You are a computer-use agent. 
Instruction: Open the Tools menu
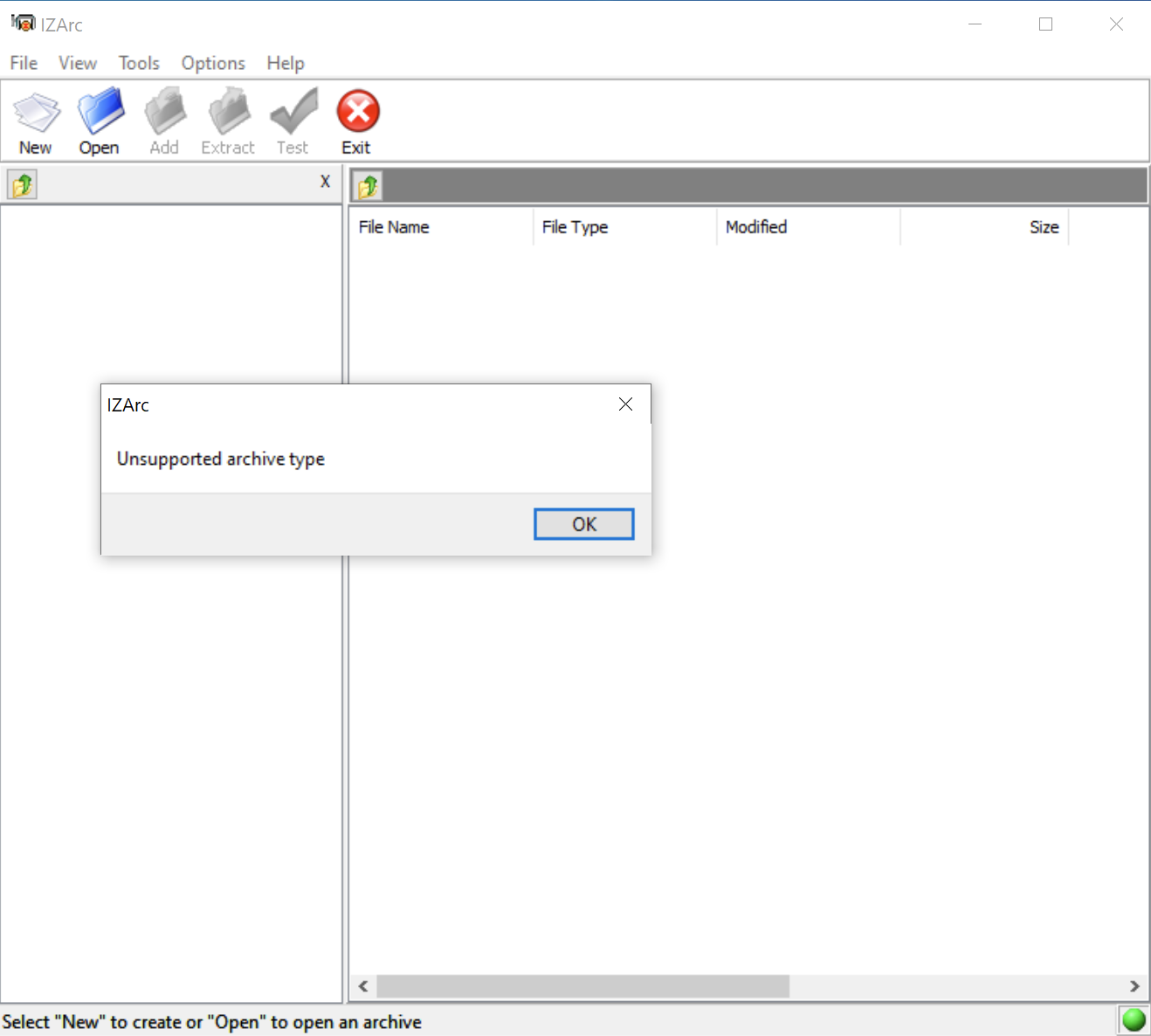tap(139, 63)
